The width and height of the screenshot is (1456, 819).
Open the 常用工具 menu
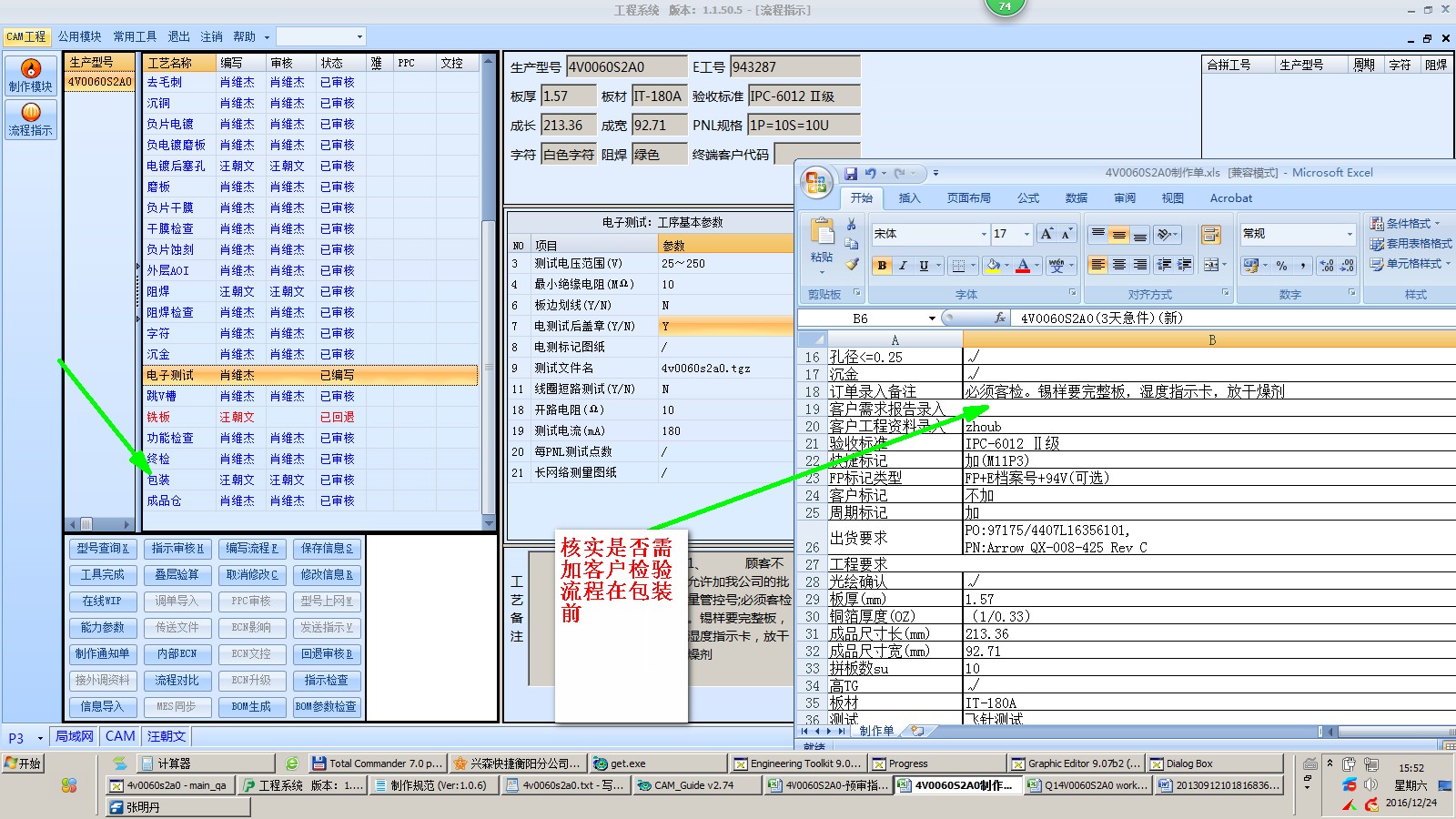[x=135, y=36]
